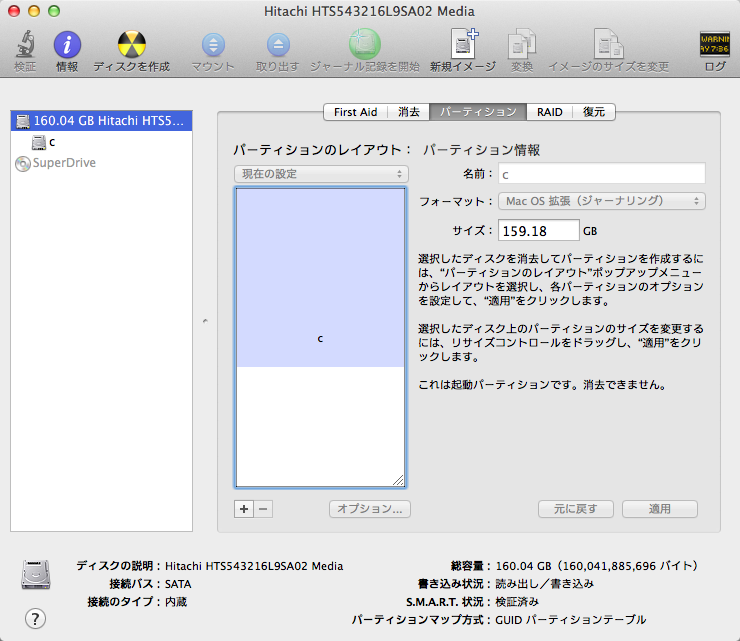
Task: Select SuperDrive in the sidebar
Action: 101,163
